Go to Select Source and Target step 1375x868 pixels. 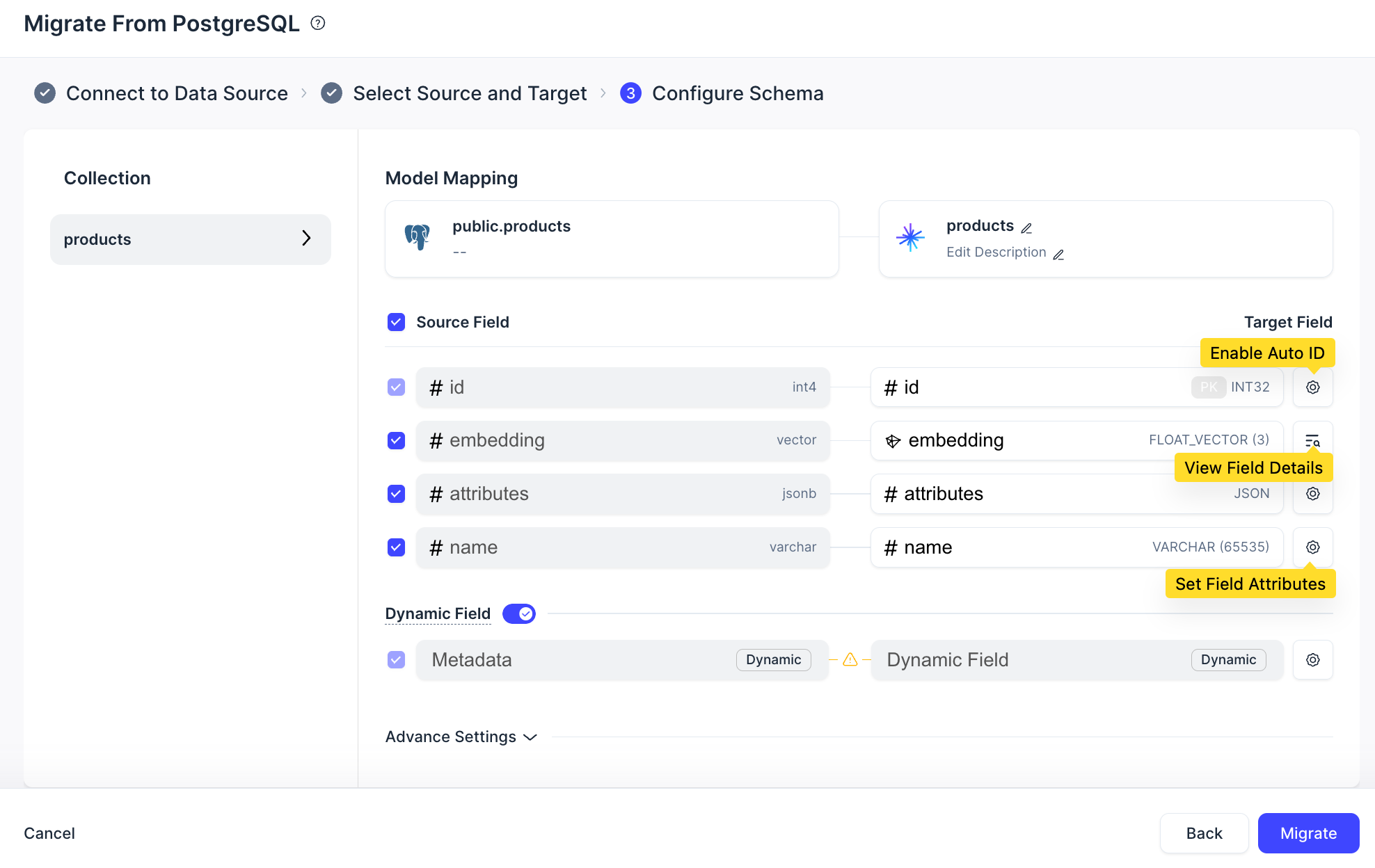[x=470, y=93]
